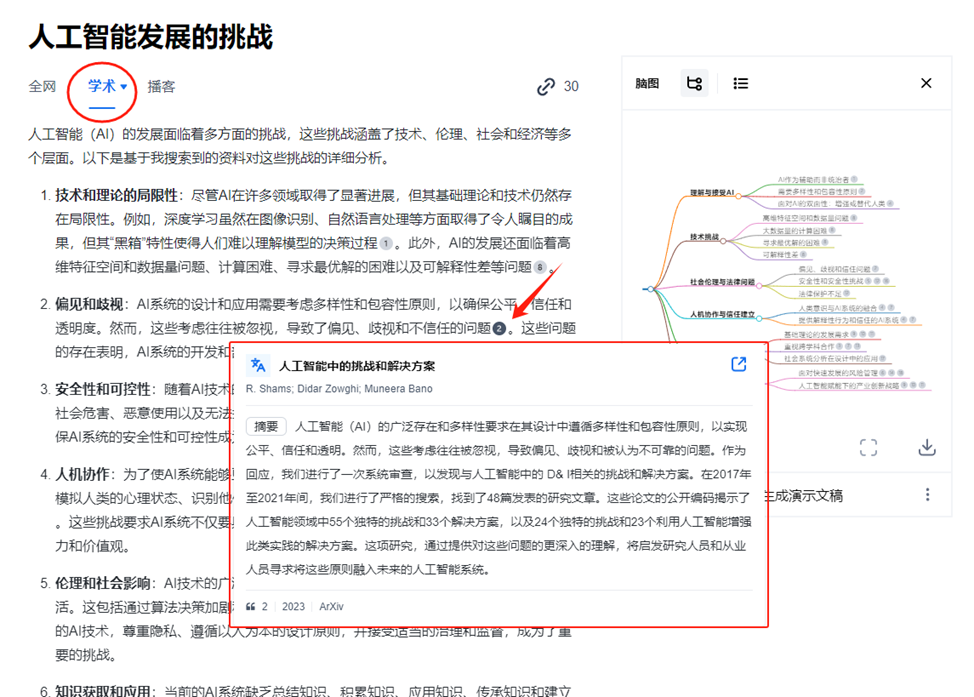Switch the mind map panel to mind map view
The height and width of the screenshot is (697, 974).
pyautogui.click(x=696, y=83)
